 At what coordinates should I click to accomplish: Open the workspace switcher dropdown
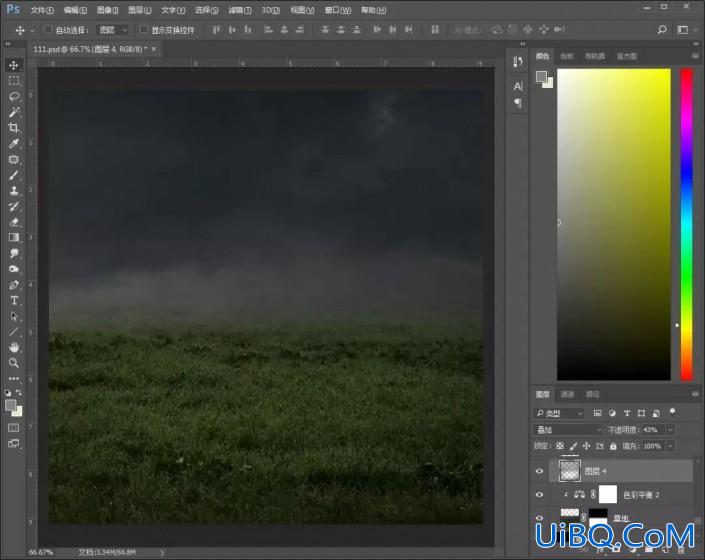[686, 30]
